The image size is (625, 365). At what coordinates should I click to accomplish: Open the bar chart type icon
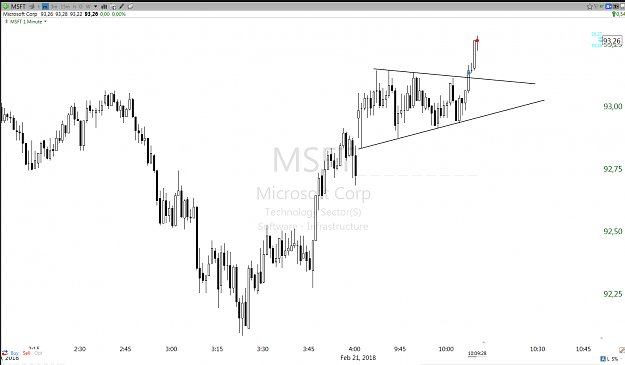(x=104, y=6)
